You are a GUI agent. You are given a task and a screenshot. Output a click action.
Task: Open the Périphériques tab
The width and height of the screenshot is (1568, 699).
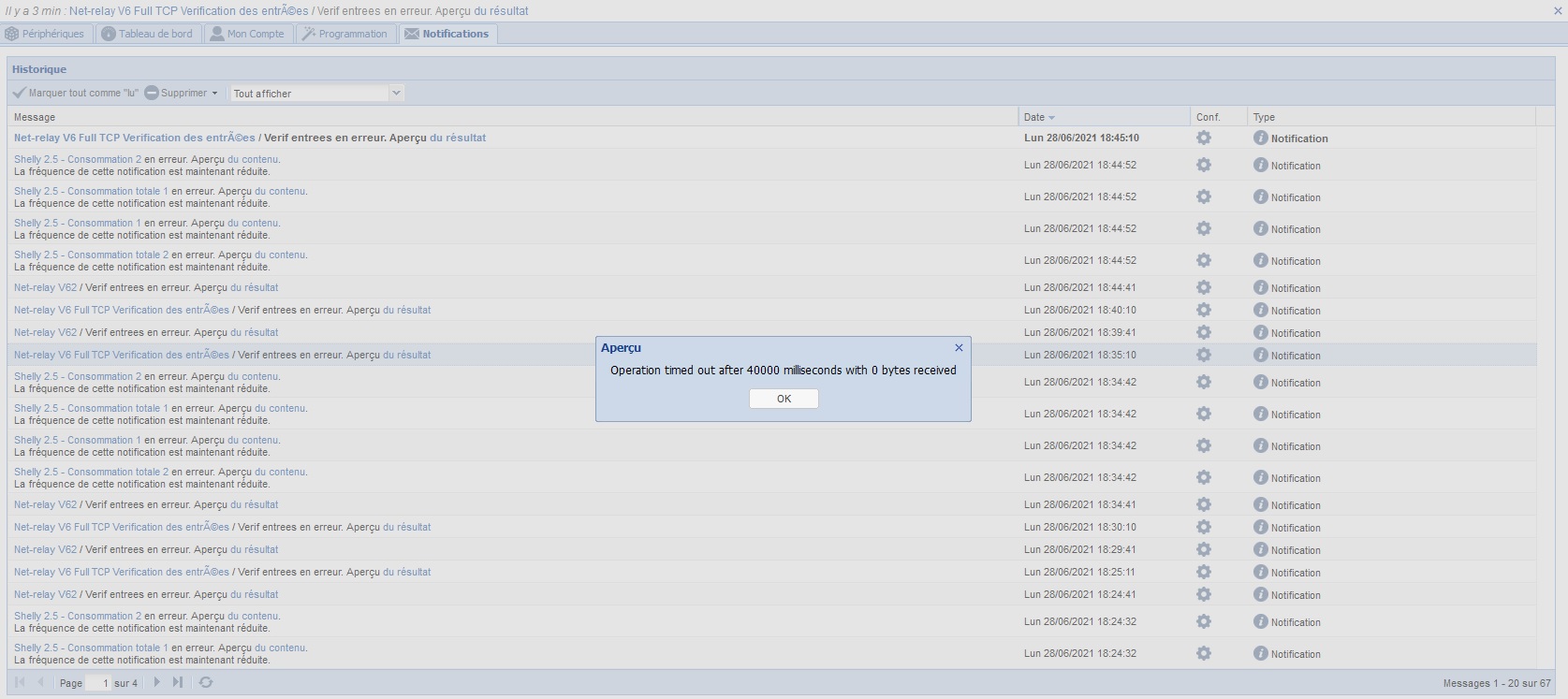click(x=45, y=34)
